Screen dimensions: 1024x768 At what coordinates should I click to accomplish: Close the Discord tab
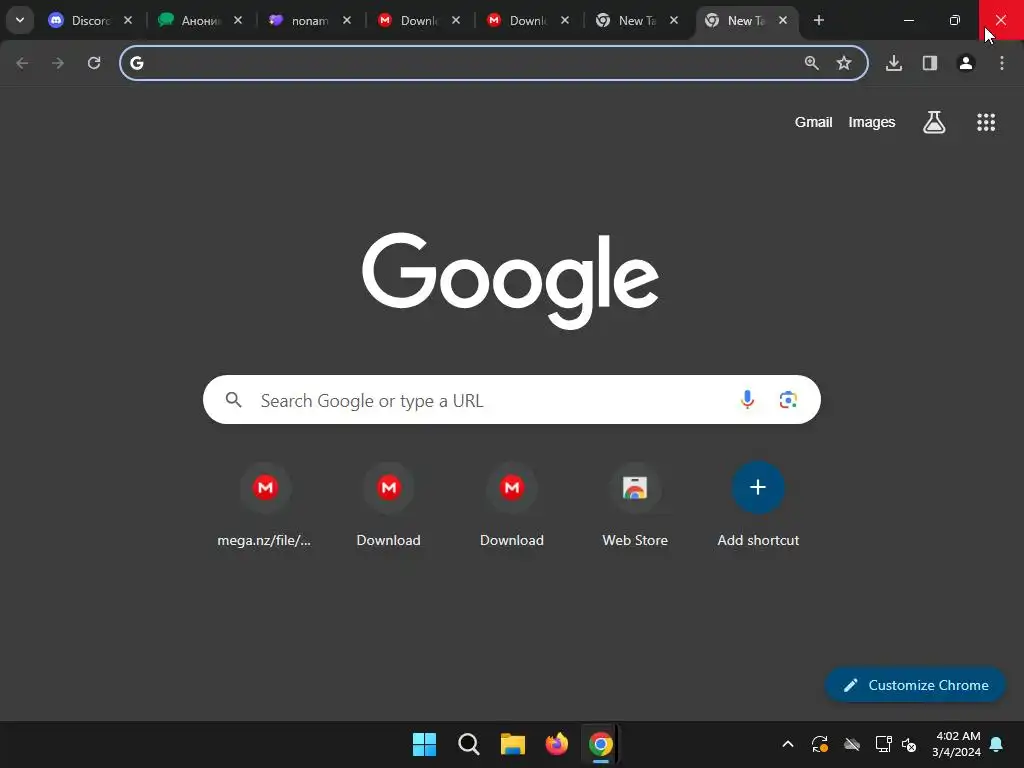coord(128,21)
